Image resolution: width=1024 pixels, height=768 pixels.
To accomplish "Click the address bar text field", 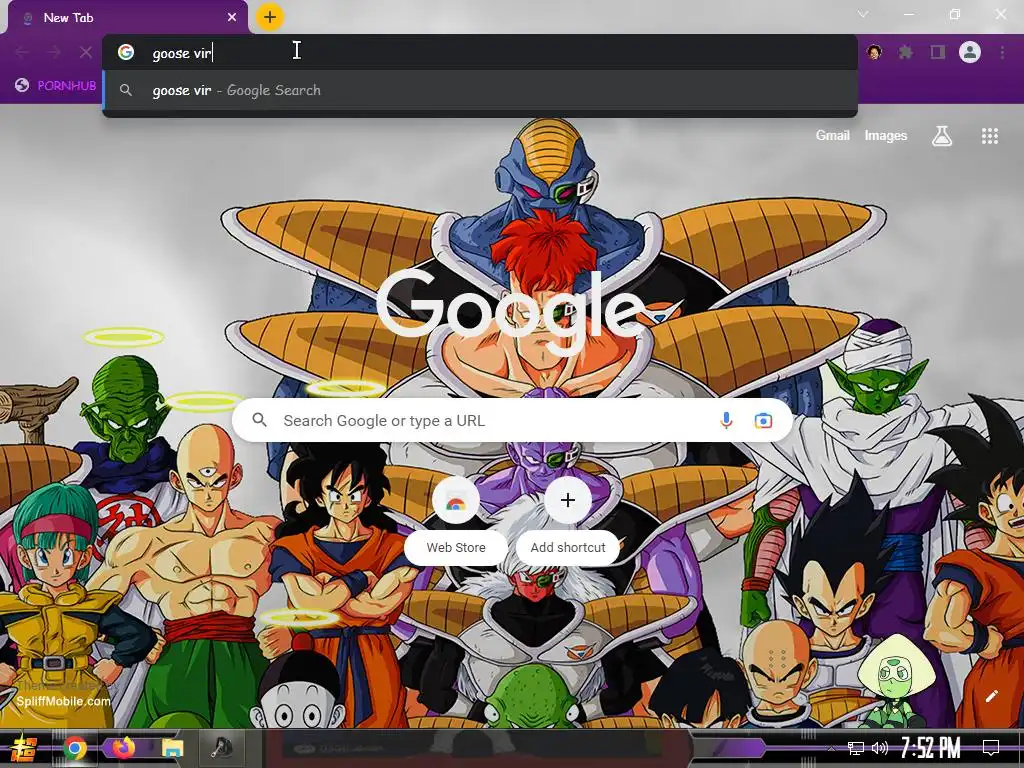I will (480, 52).
